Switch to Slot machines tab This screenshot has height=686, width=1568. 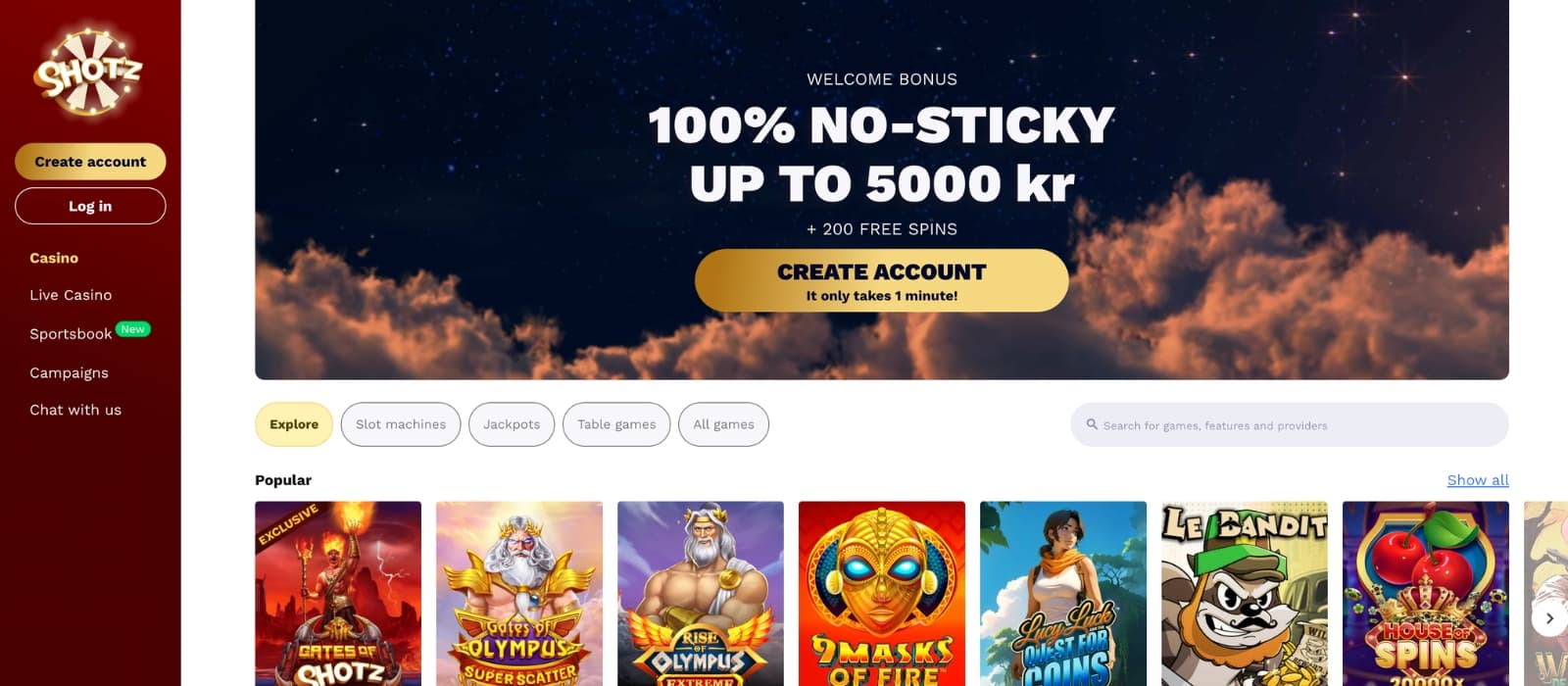point(401,424)
